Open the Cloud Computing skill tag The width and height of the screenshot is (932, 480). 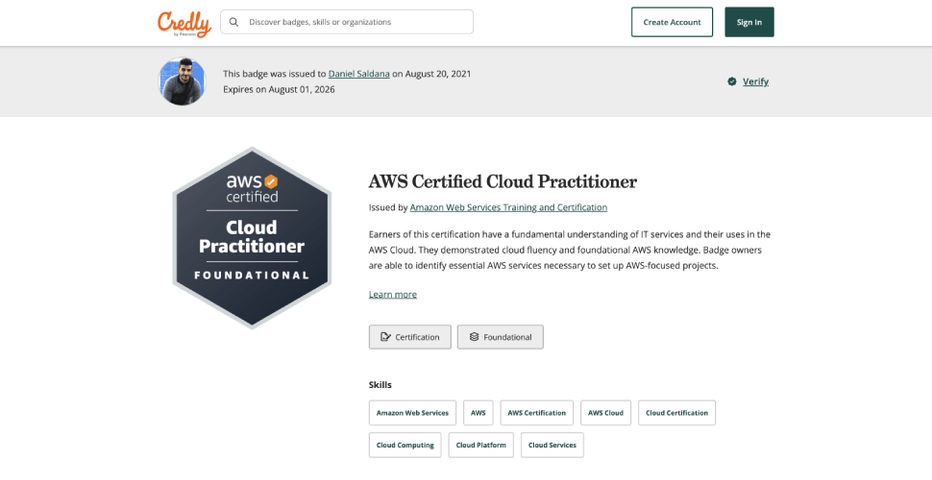(x=405, y=445)
